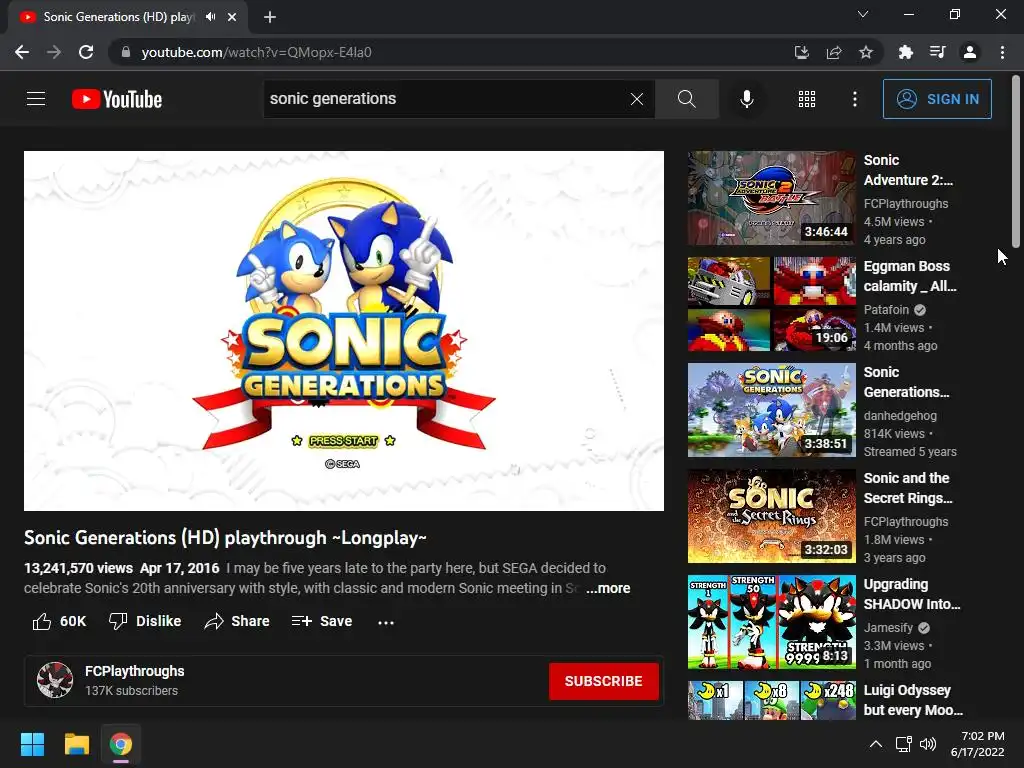Image resolution: width=1024 pixels, height=768 pixels.
Task: Click the page vertical scrollbar
Action: [1016, 161]
